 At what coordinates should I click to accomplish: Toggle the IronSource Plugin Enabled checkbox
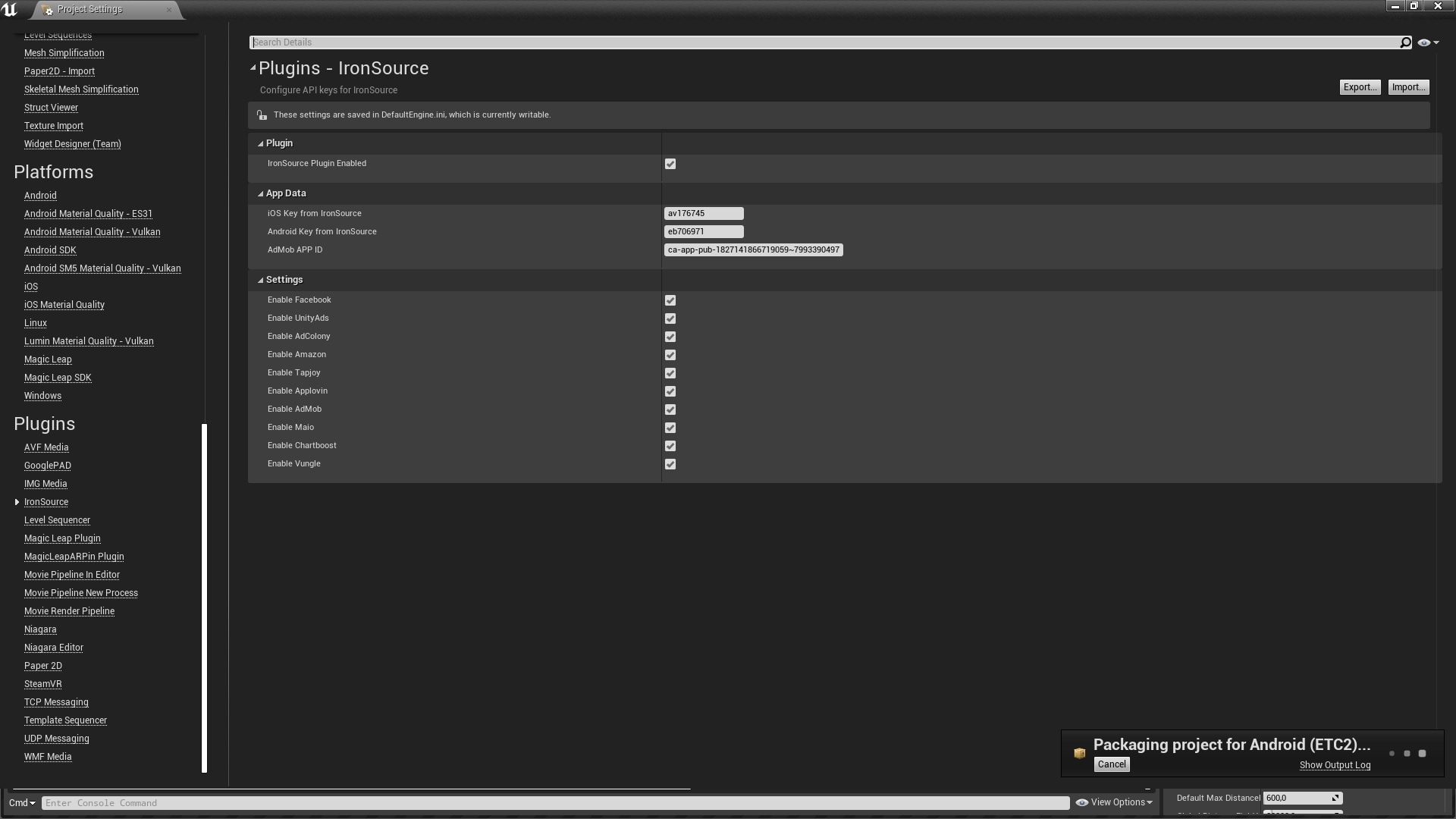[670, 164]
